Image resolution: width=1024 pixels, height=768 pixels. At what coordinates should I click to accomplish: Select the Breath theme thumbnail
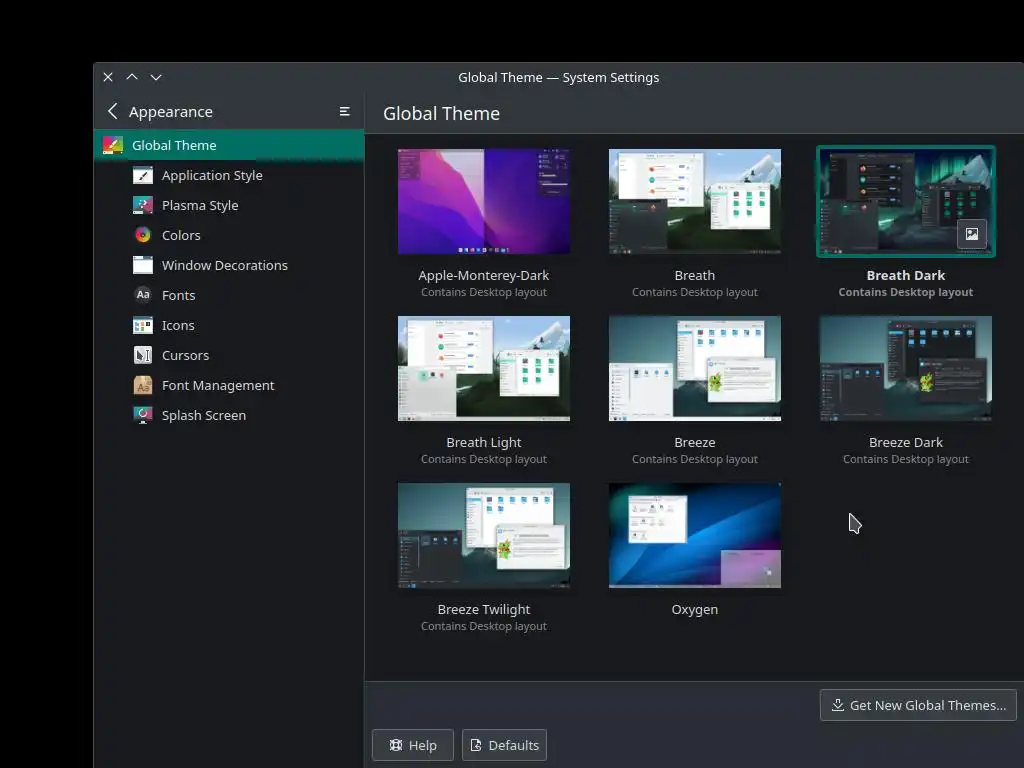coord(695,201)
